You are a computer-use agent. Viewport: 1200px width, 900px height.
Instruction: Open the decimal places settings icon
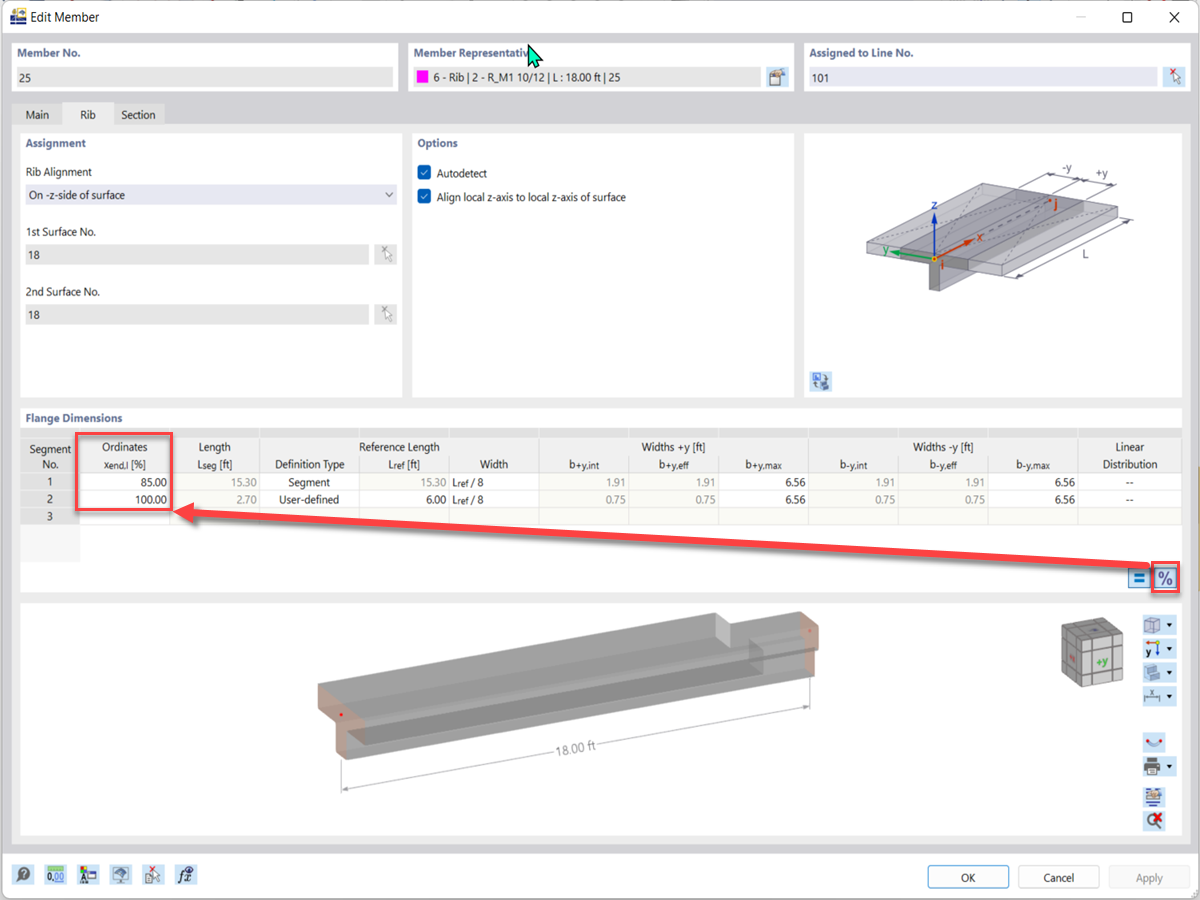55,874
